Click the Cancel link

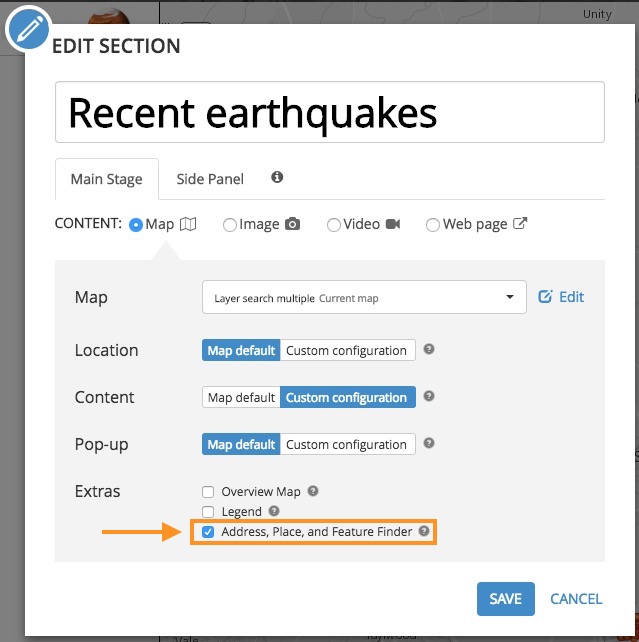(x=576, y=599)
